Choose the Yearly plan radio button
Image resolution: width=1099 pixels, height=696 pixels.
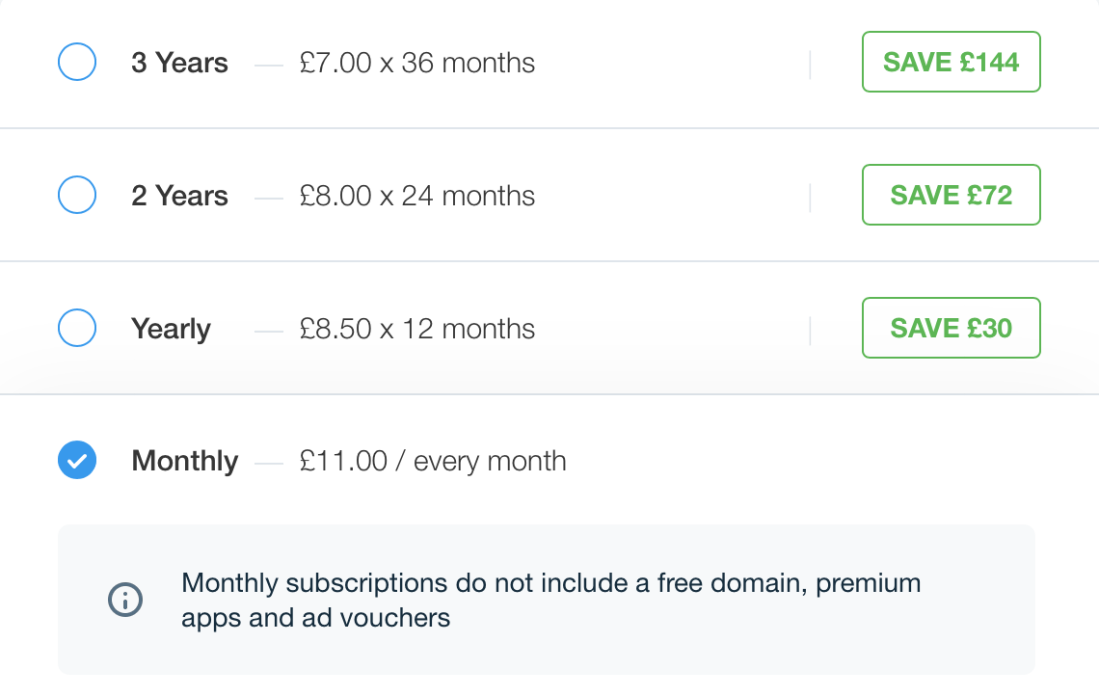click(77, 328)
